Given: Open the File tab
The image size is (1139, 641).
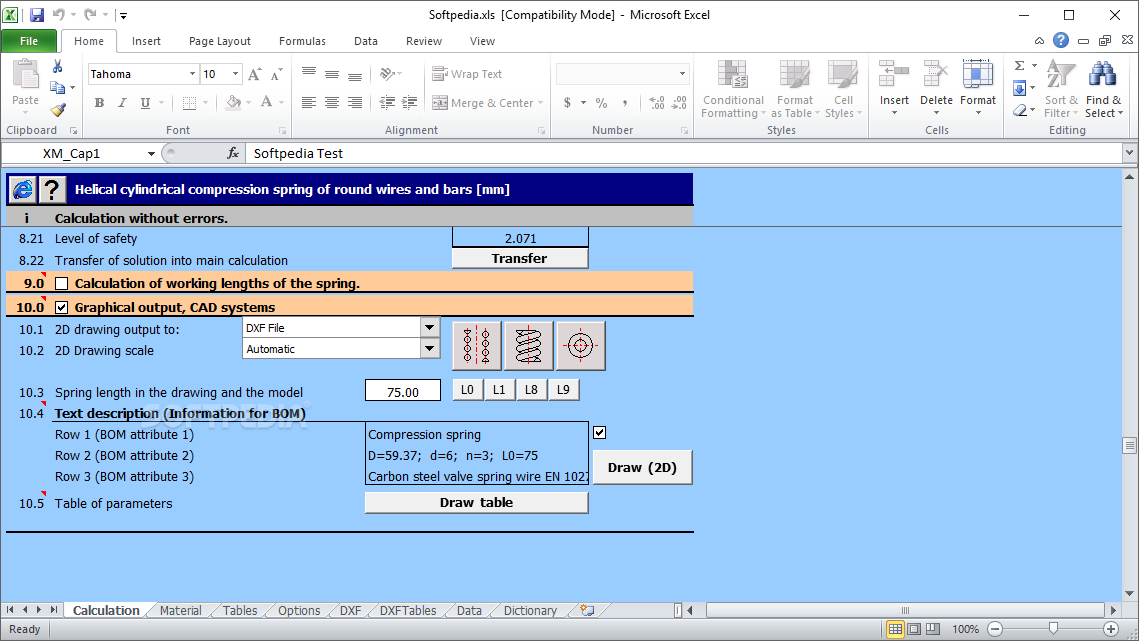Looking at the screenshot, I should [29, 41].
